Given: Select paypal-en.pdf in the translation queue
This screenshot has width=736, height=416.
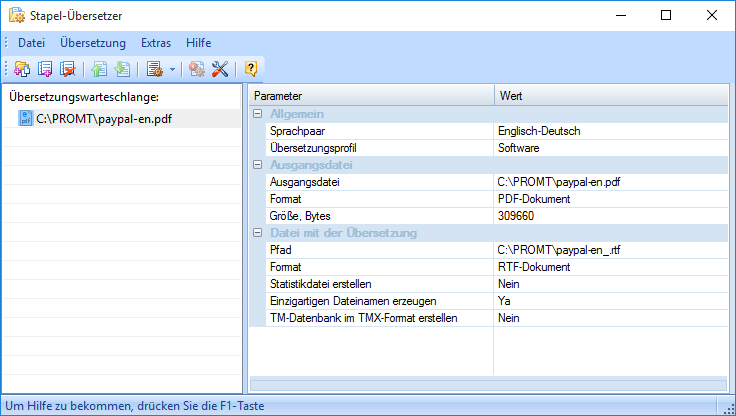Looking at the screenshot, I should (104, 119).
